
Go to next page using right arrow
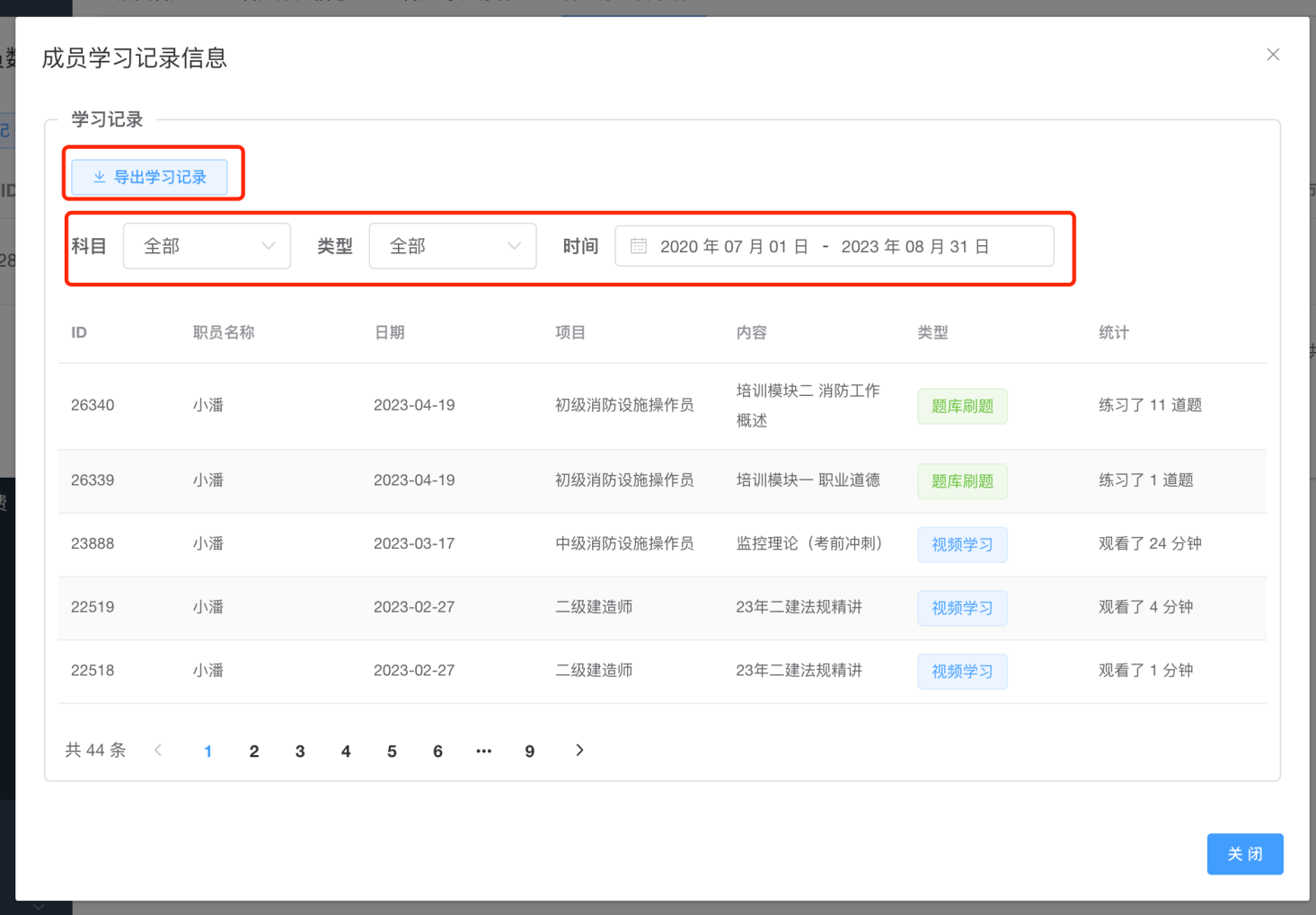click(x=579, y=751)
